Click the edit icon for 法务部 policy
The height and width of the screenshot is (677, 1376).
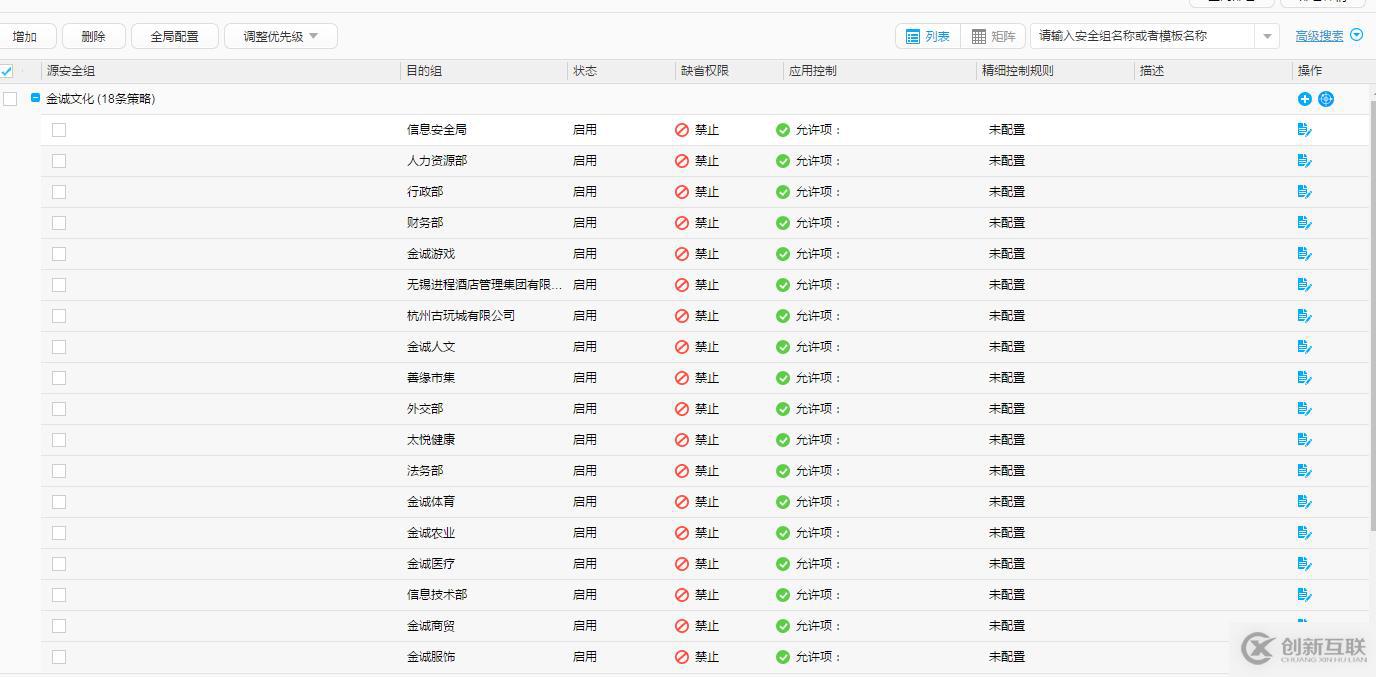tap(1304, 470)
